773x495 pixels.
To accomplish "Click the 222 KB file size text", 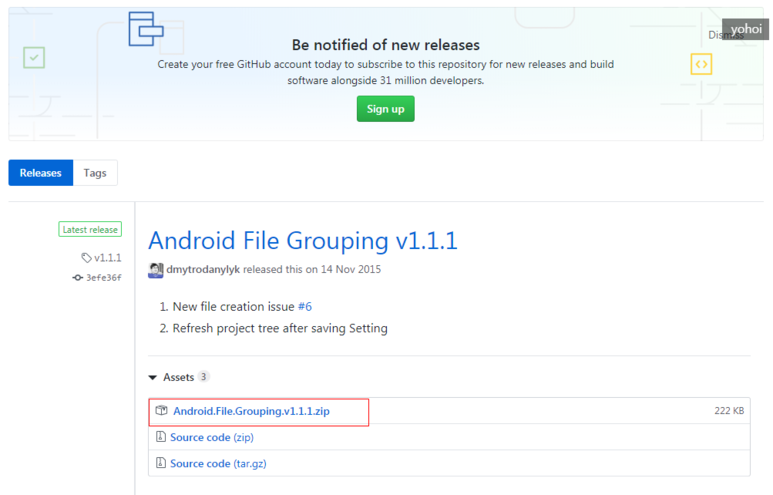I will [x=729, y=411].
